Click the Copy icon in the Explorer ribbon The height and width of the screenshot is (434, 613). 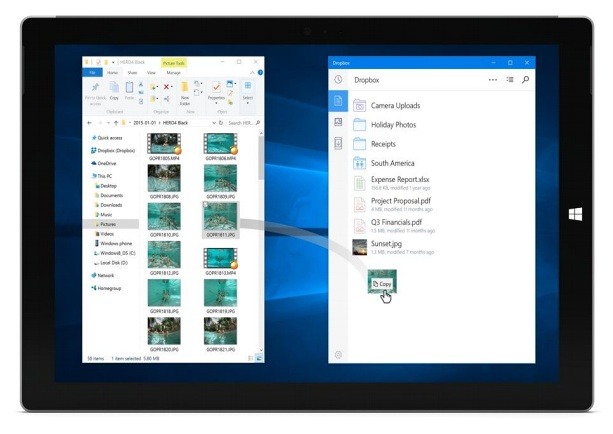(x=114, y=87)
